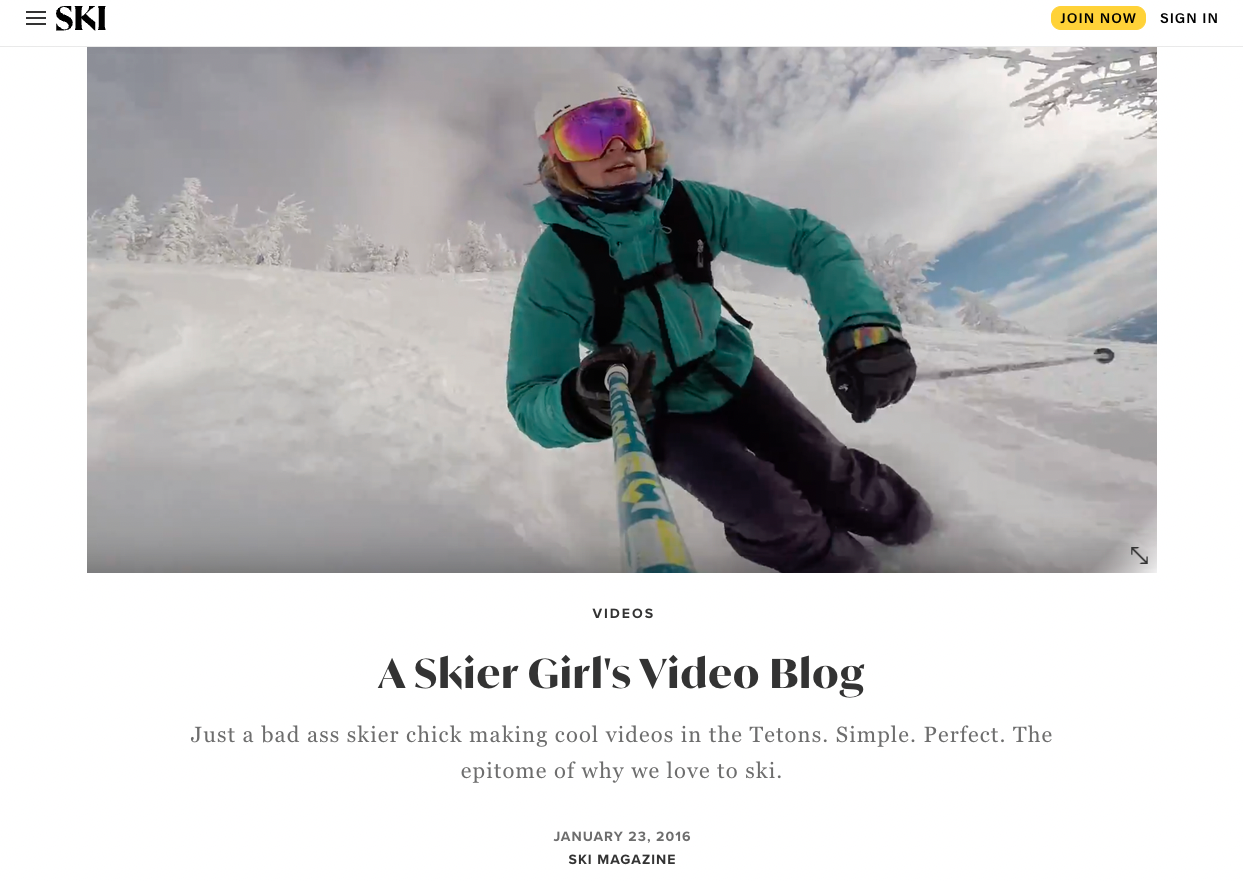Open the SIGN IN link

point(1189,18)
